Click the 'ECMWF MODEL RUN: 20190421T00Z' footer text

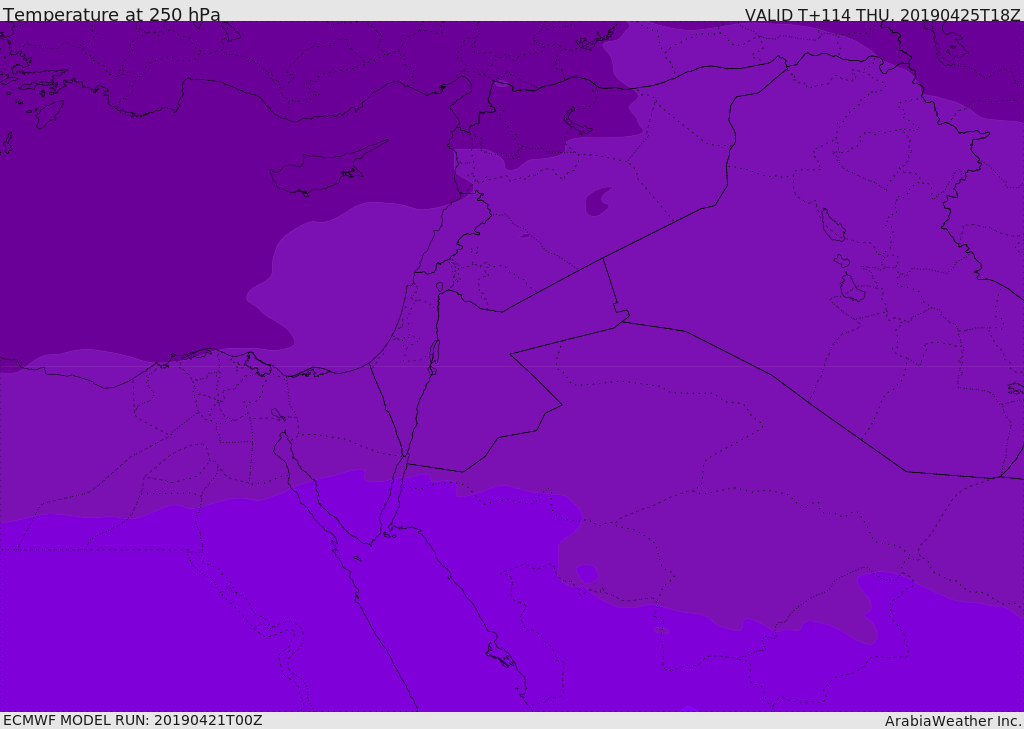coord(133,720)
